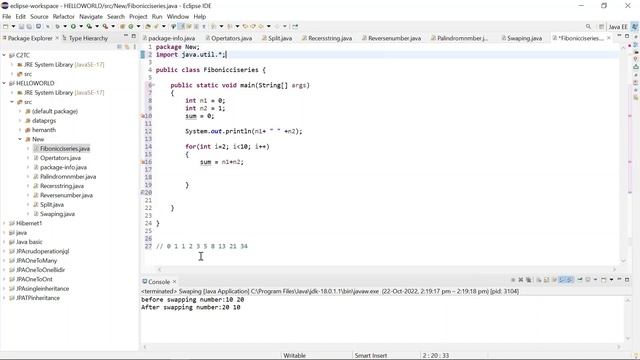Toggle Word Wrap in Console toolbar
This screenshot has width=640, height=360.
tap(554, 280)
